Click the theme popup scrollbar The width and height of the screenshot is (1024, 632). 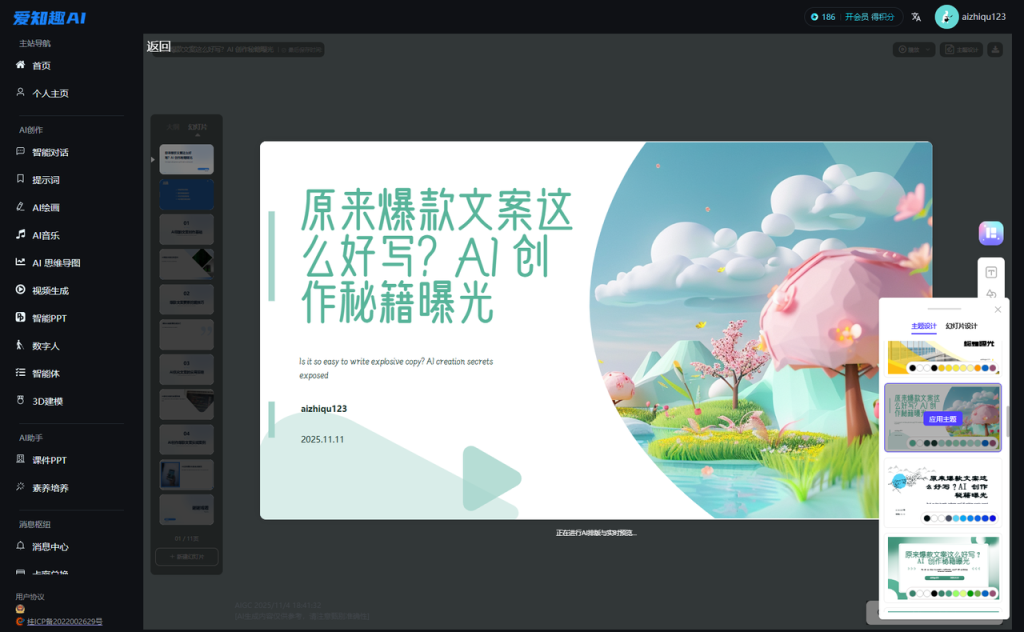(x=1008, y=421)
